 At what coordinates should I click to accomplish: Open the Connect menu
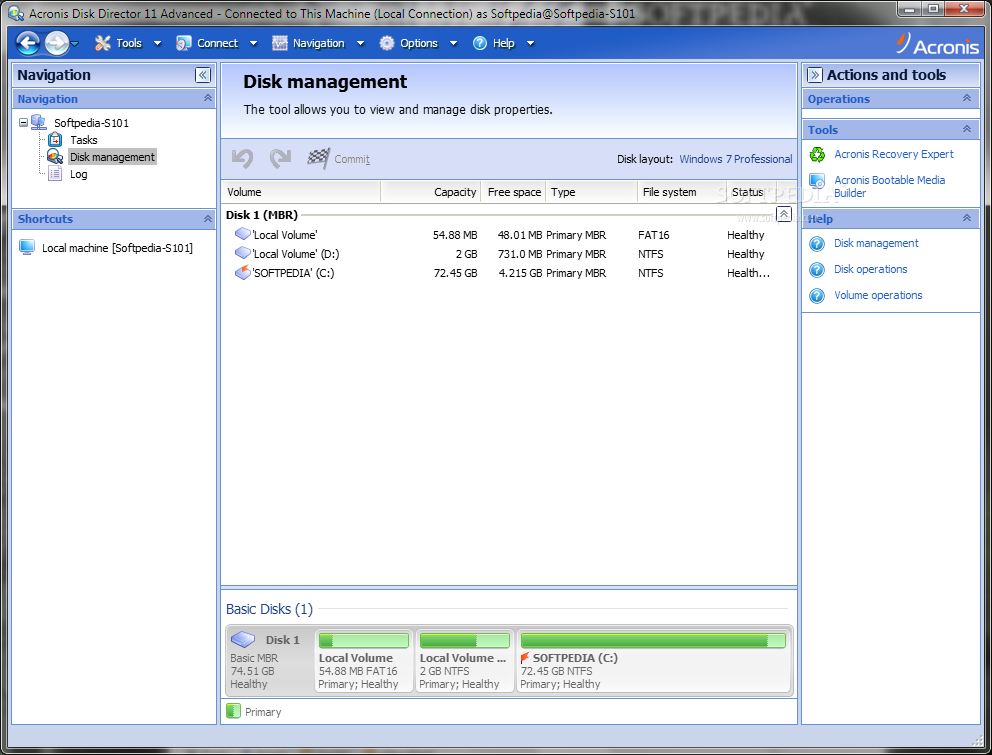coord(217,43)
